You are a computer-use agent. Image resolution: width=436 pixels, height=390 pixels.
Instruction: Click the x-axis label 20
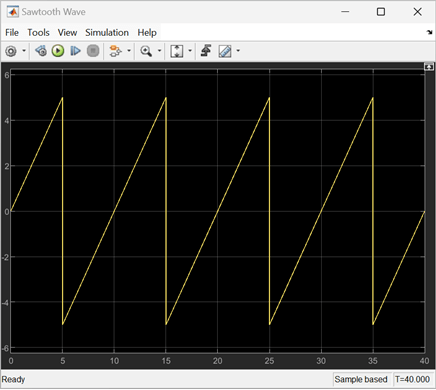(x=218, y=361)
